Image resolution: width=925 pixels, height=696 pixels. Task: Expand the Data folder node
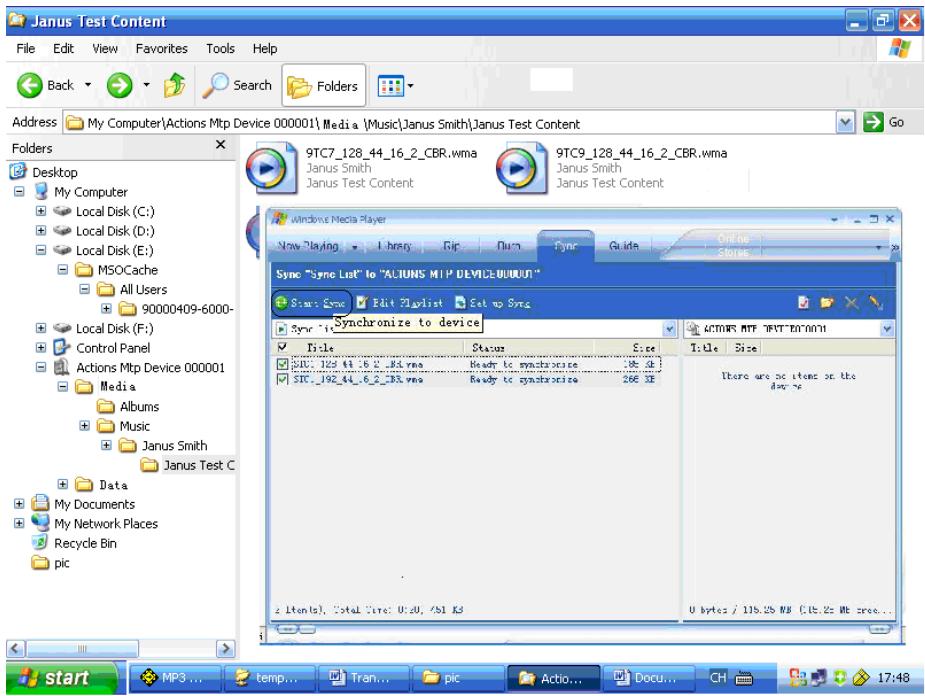(x=63, y=484)
